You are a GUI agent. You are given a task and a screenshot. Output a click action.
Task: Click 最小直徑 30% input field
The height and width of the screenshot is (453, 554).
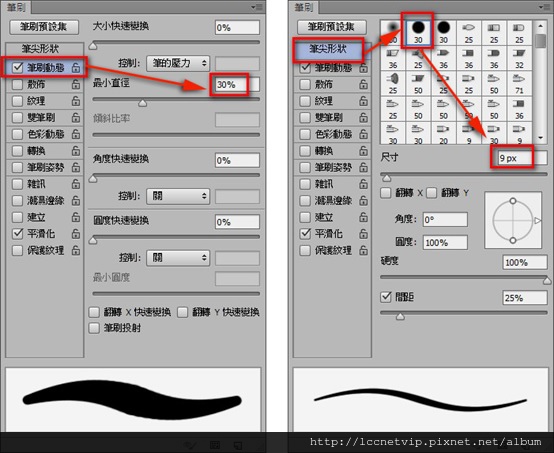237,85
